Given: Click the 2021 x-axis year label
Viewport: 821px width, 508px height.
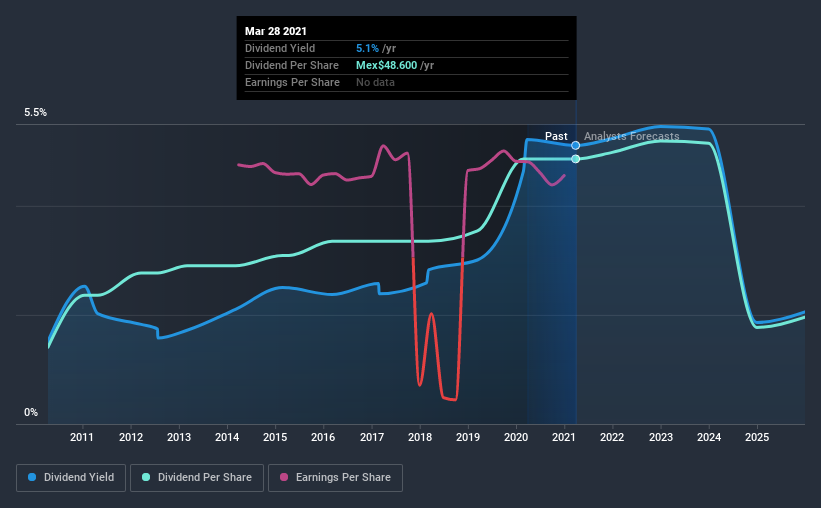Looking at the screenshot, I should 564,437.
